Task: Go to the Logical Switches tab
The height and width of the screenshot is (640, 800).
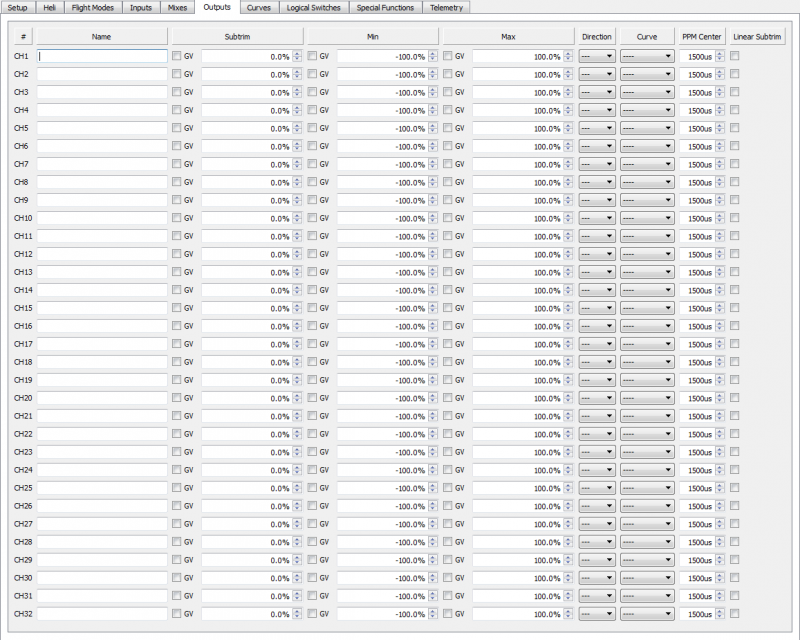Action: [314, 6]
